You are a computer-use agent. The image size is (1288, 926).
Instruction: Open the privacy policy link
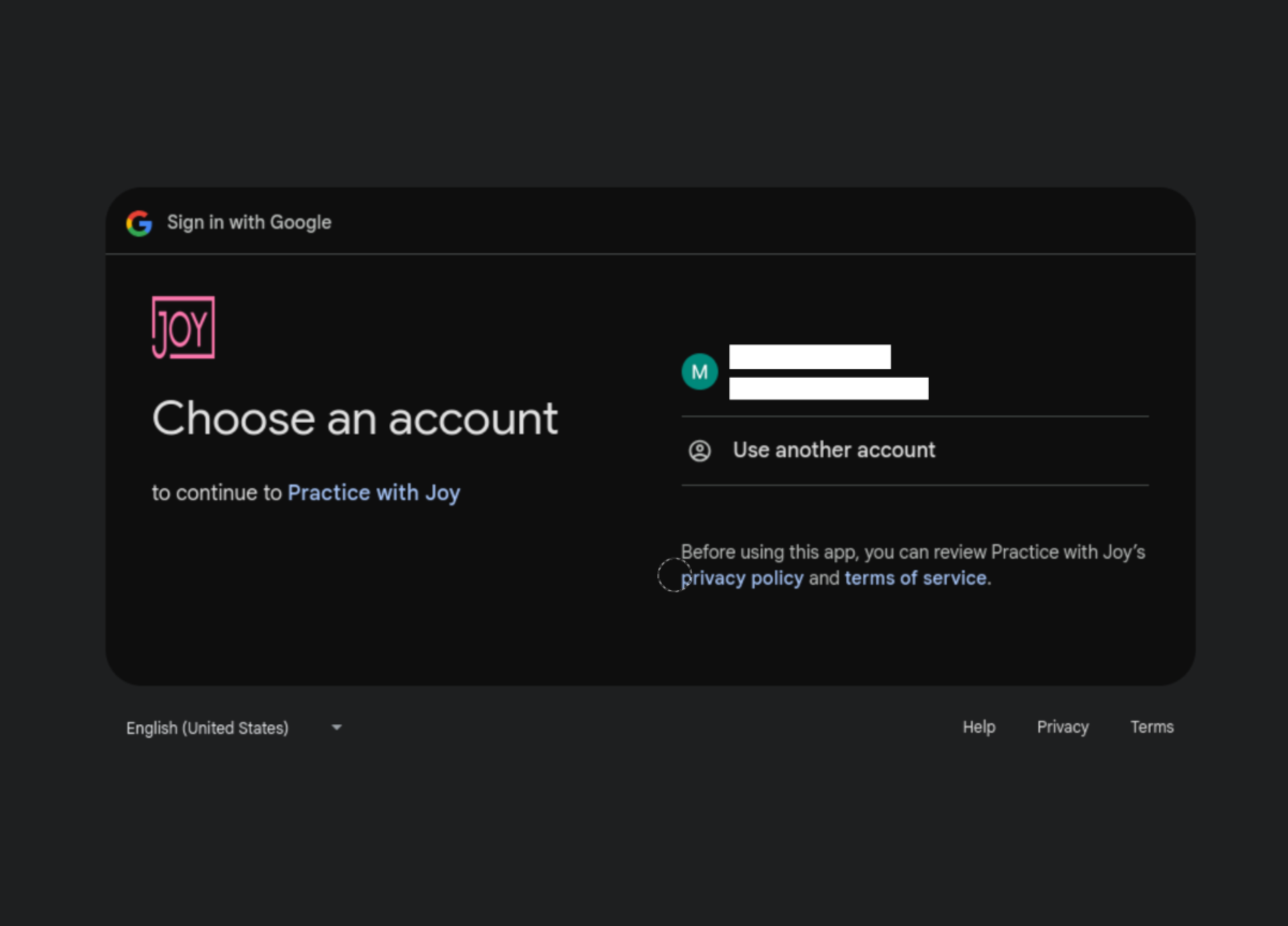742,578
